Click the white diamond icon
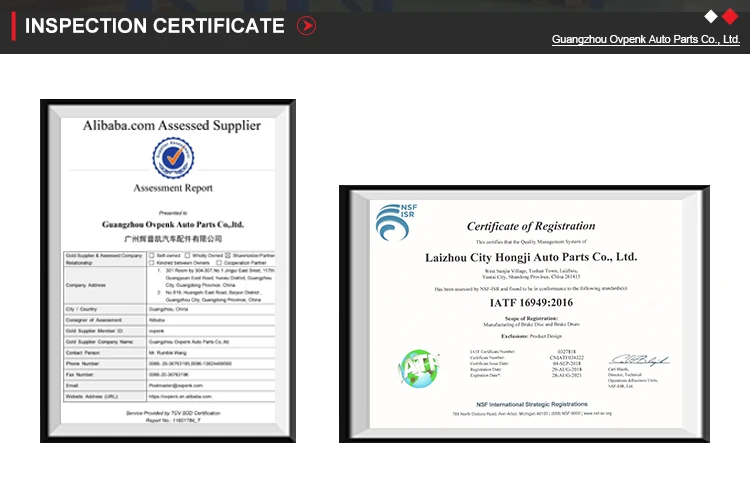 coord(711,16)
